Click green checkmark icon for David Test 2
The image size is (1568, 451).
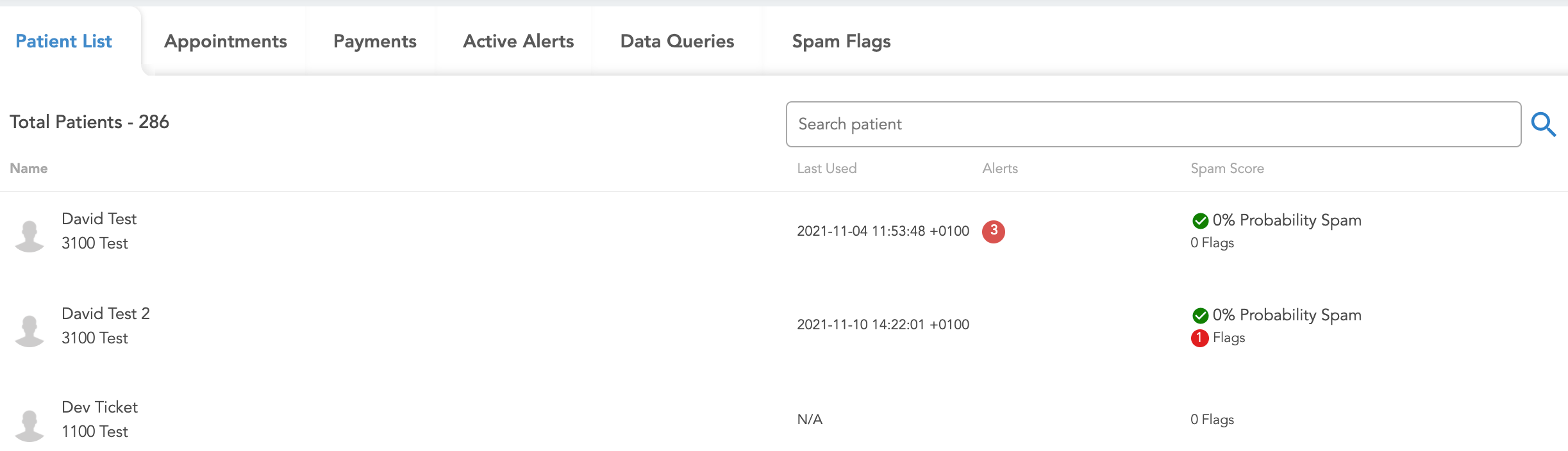coord(1200,316)
